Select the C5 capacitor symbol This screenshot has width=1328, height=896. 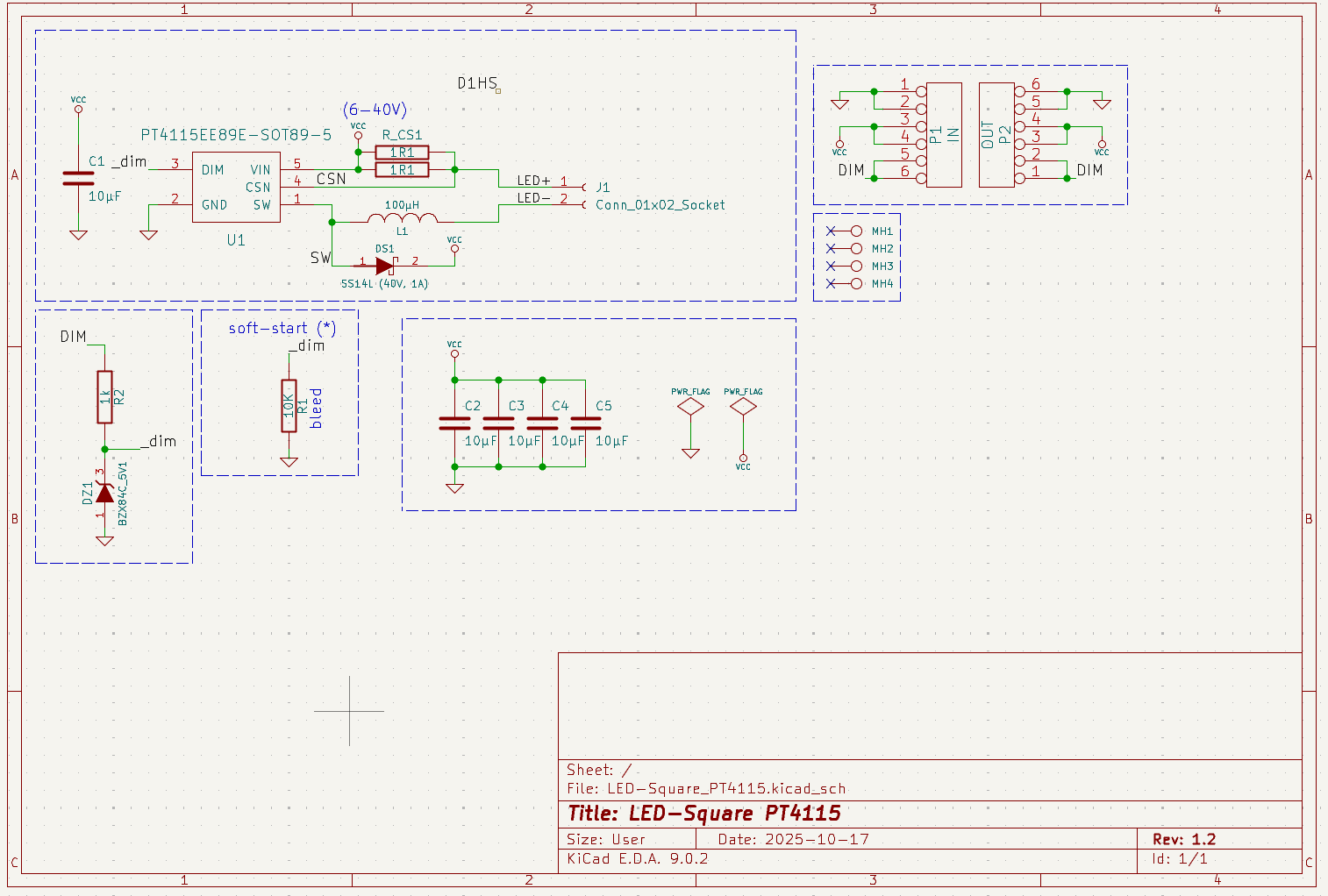tap(586, 423)
